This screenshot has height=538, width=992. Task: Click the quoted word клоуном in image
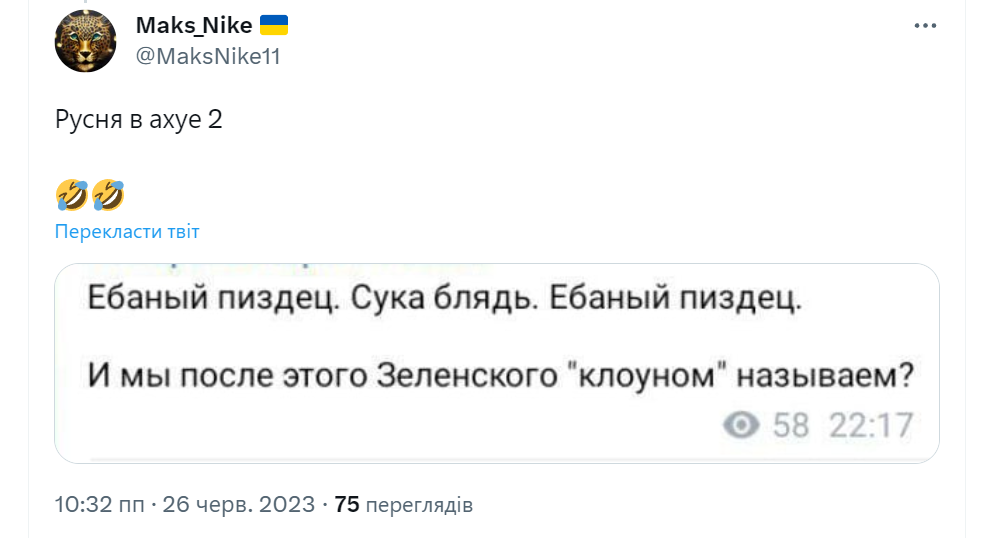click(647, 376)
